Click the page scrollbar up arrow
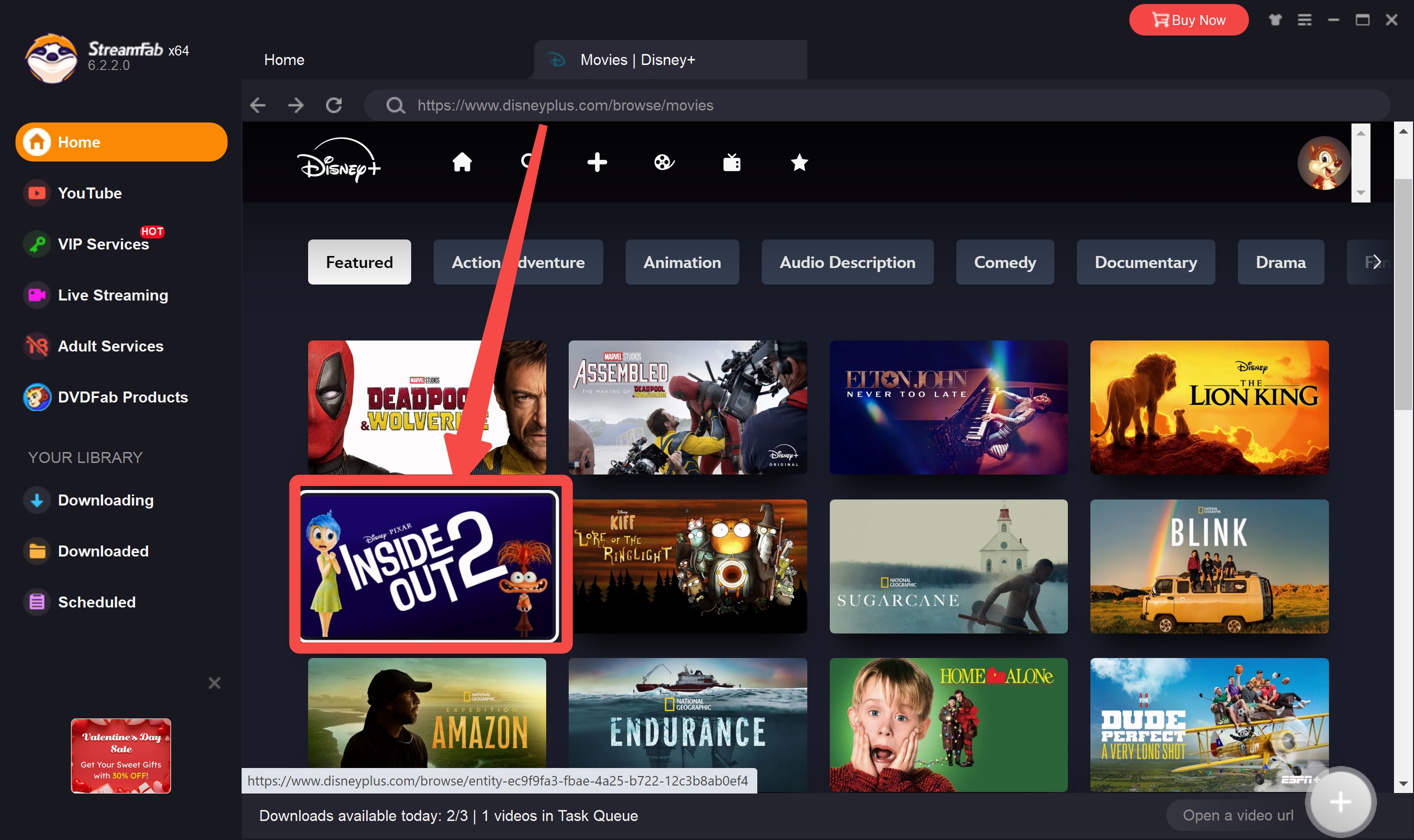This screenshot has width=1414, height=840. click(1402, 131)
